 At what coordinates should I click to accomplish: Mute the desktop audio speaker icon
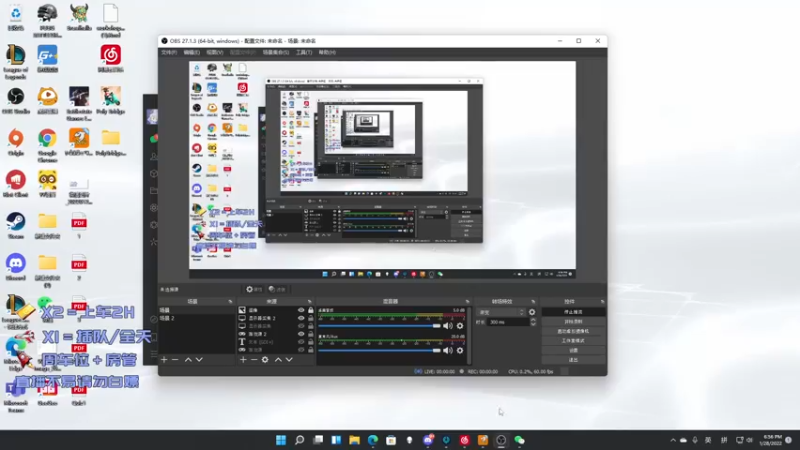[447, 326]
